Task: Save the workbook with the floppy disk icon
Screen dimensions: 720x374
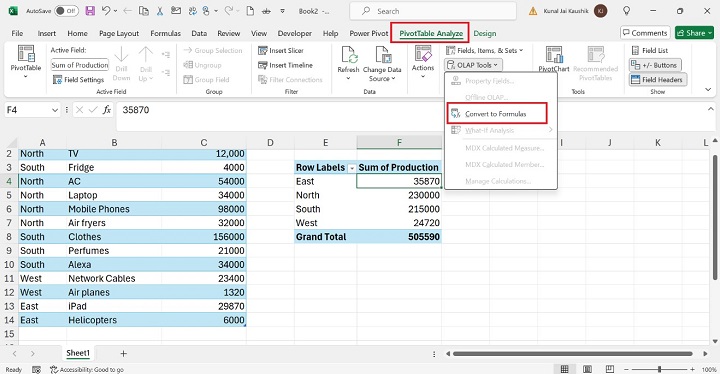Action: (90, 11)
